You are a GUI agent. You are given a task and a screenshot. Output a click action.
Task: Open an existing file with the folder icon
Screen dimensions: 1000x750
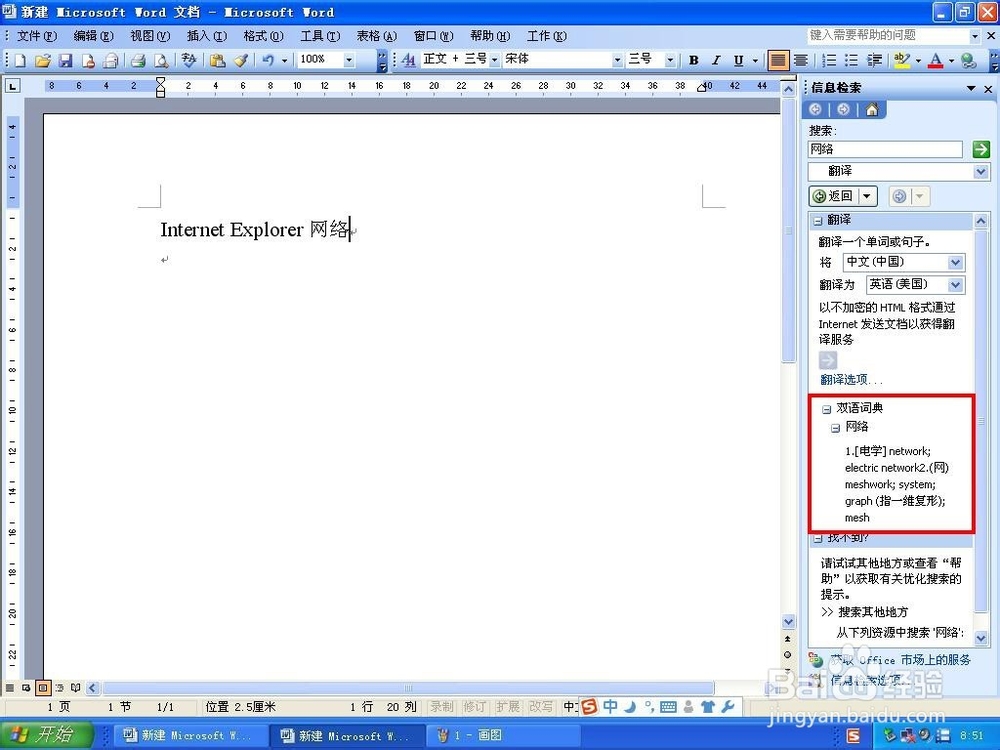[x=43, y=61]
